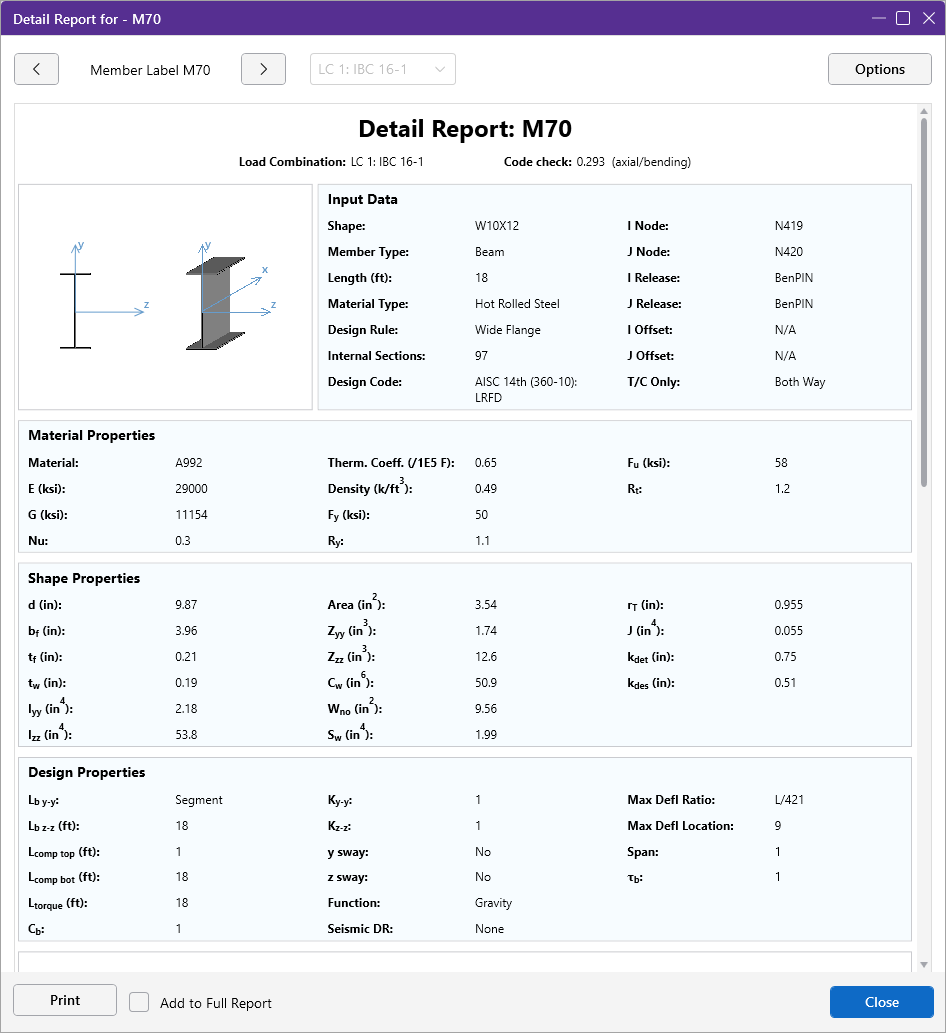Screen dimensions: 946x1033
Task: Select the Input Data section header
Action: tap(362, 200)
